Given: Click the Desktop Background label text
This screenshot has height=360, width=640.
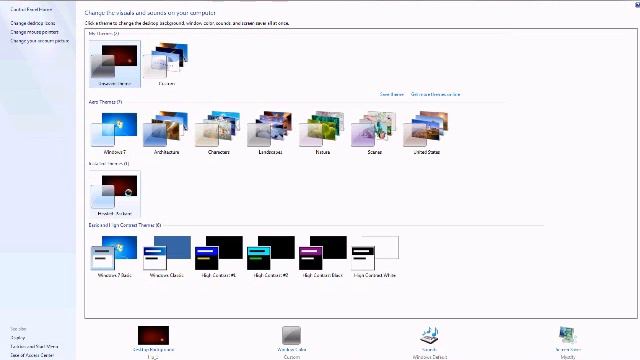Looking at the screenshot, I should coord(153,350).
